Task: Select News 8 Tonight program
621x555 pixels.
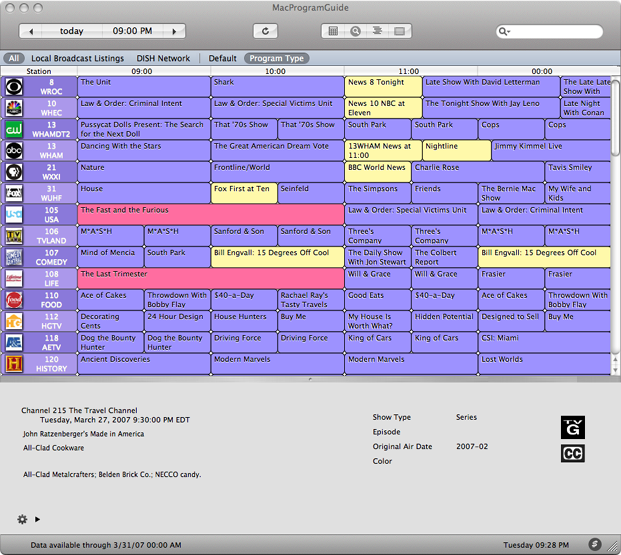Action: tap(383, 87)
